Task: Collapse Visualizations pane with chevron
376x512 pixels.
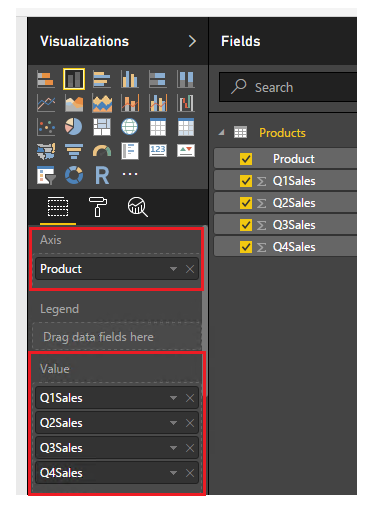Action: (x=192, y=41)
